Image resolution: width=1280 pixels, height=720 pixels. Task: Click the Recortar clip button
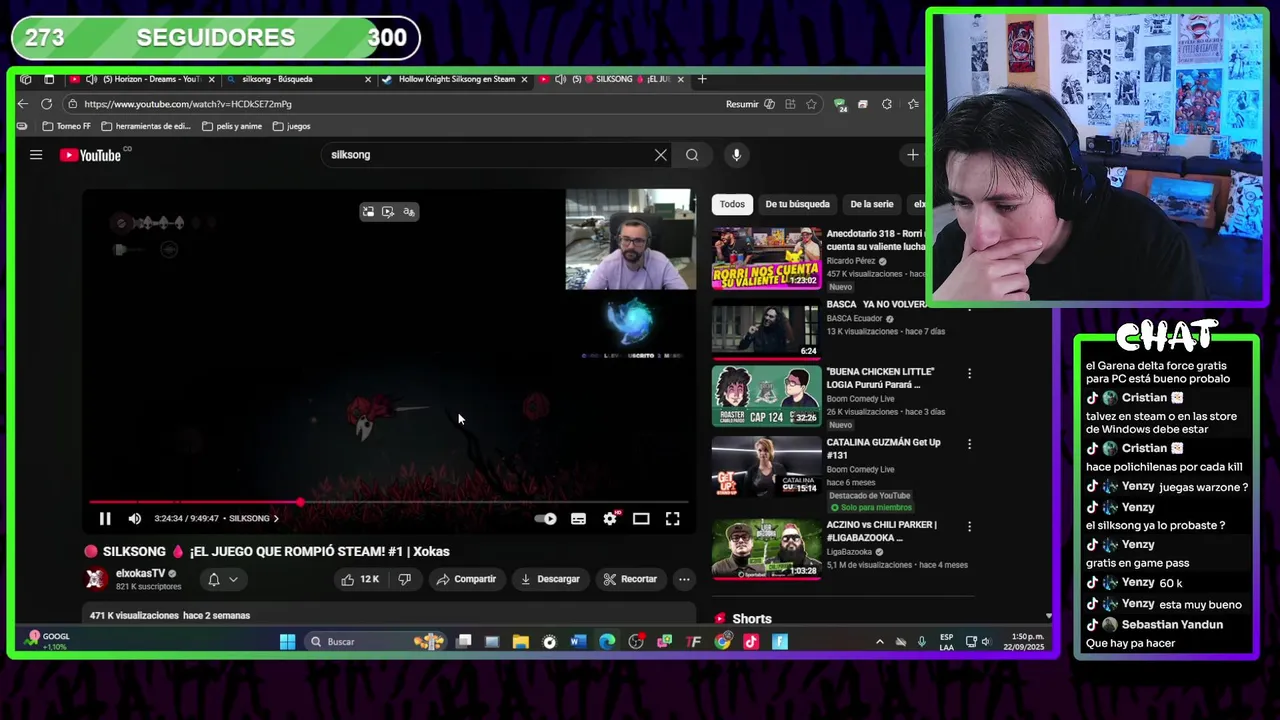630,579
